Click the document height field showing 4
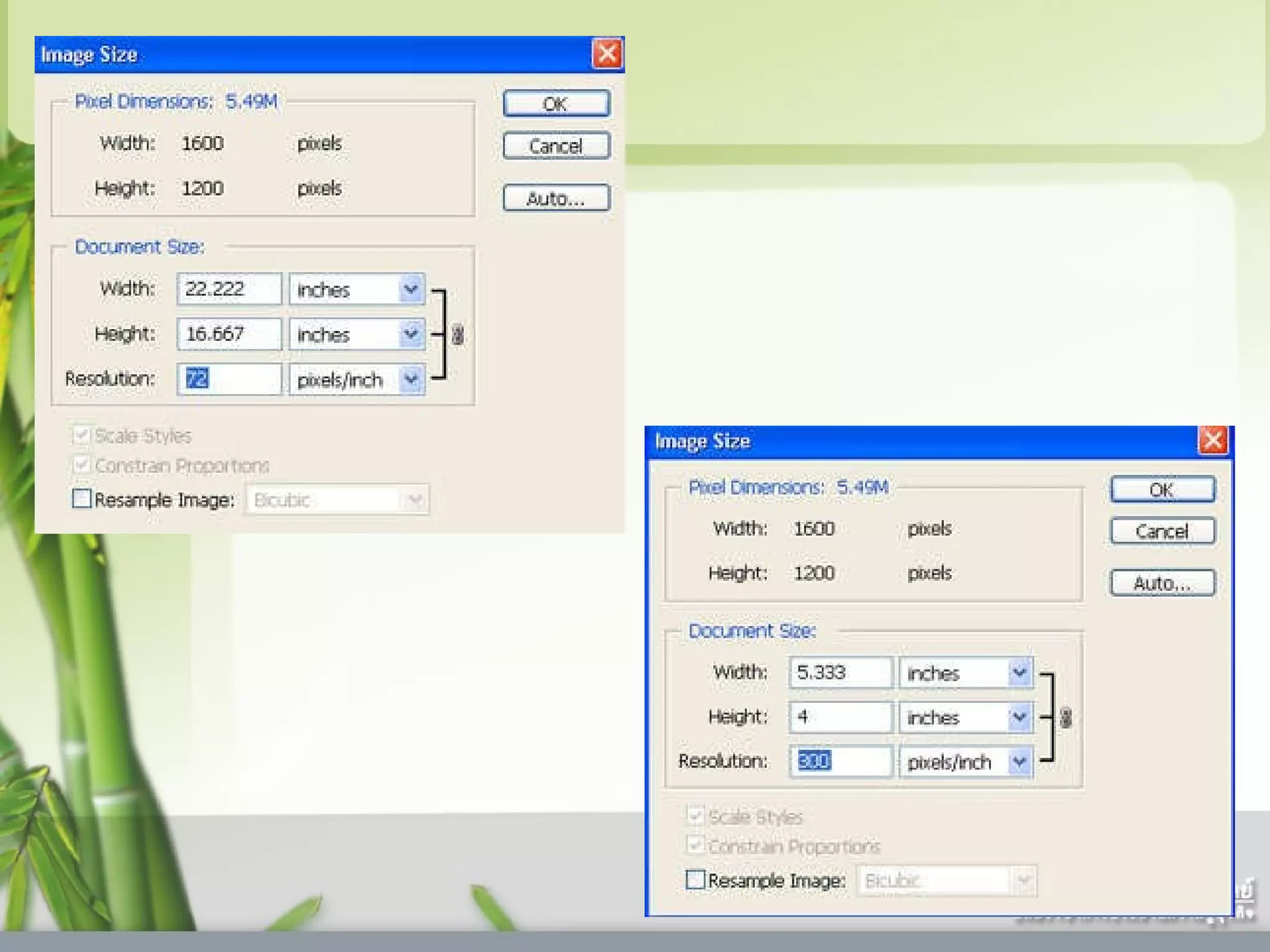 click(x=840, y=717)
